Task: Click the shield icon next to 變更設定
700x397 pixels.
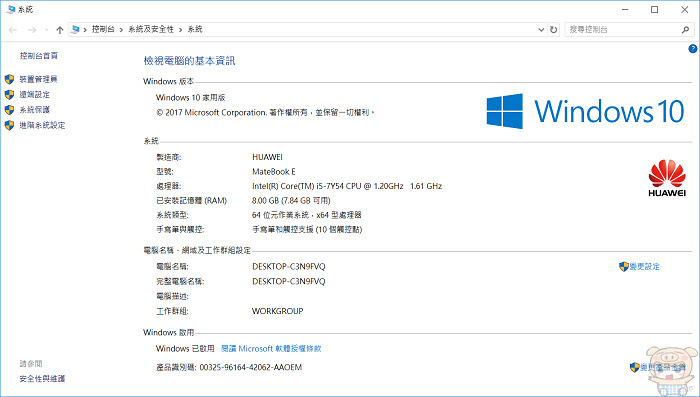Action: click(624, 267)
